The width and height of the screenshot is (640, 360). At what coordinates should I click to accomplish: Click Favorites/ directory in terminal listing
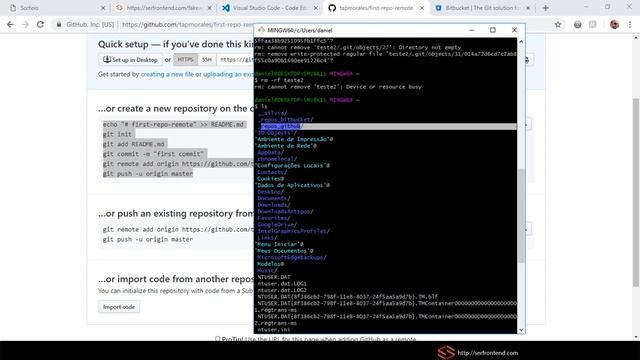click(274, 218)
